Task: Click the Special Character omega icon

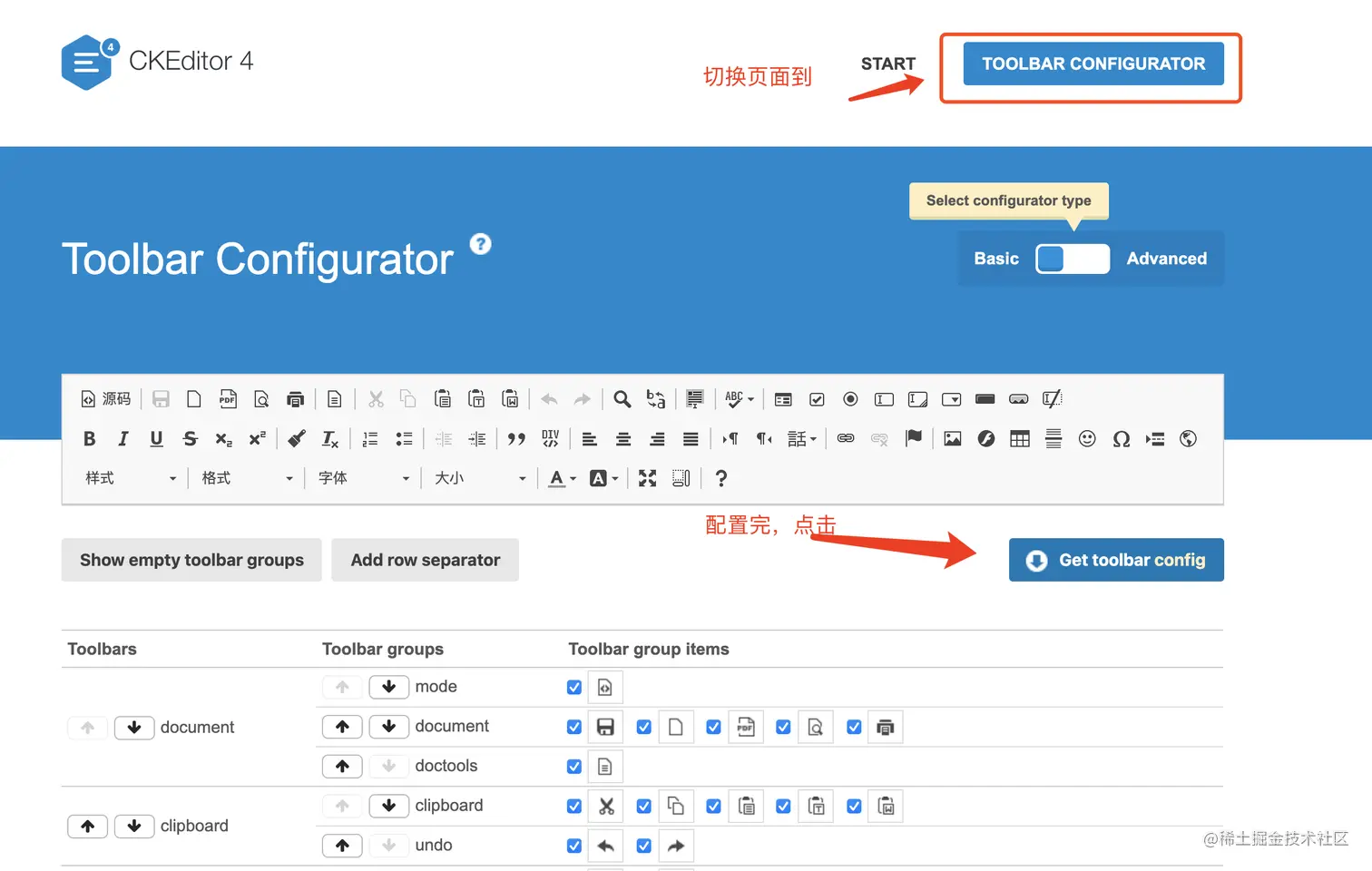Action: point(1121,439)
